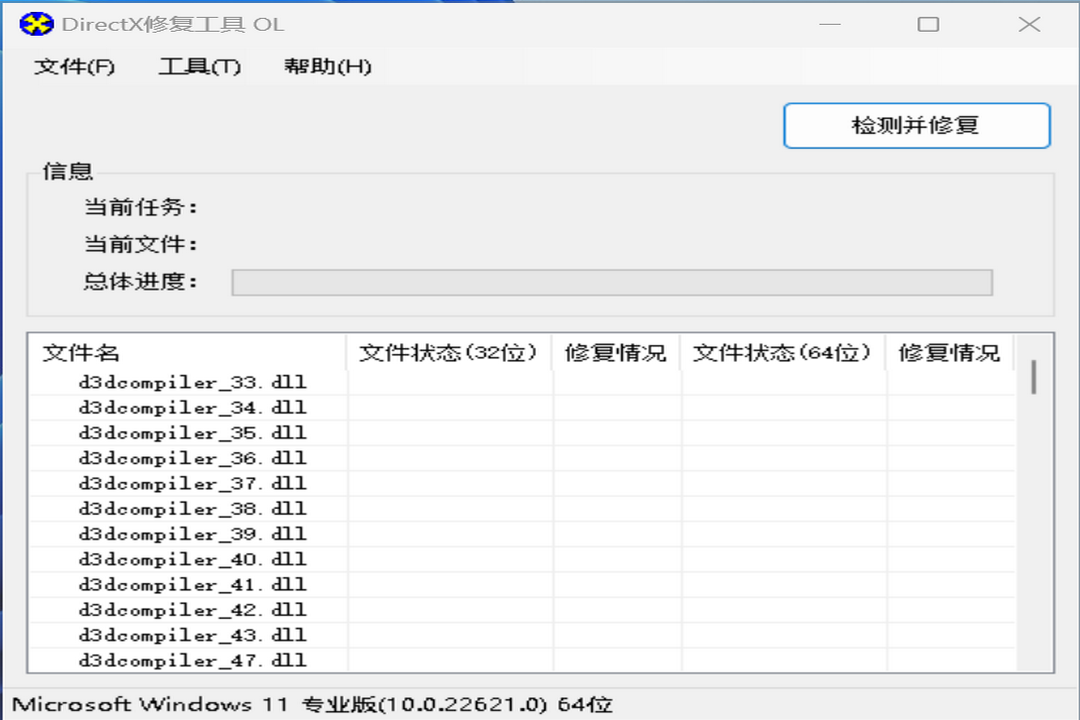Select the d3dcompiler_40.dll entry
Viewport: 1080px width, 720px height.
click(193, 559)
